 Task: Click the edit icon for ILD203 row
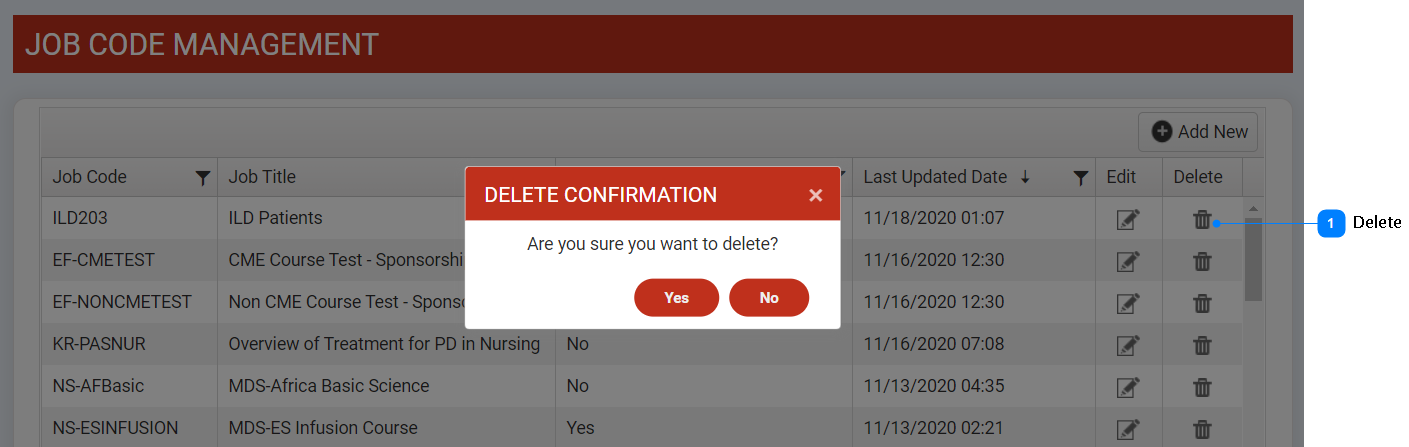[1128, 220]
